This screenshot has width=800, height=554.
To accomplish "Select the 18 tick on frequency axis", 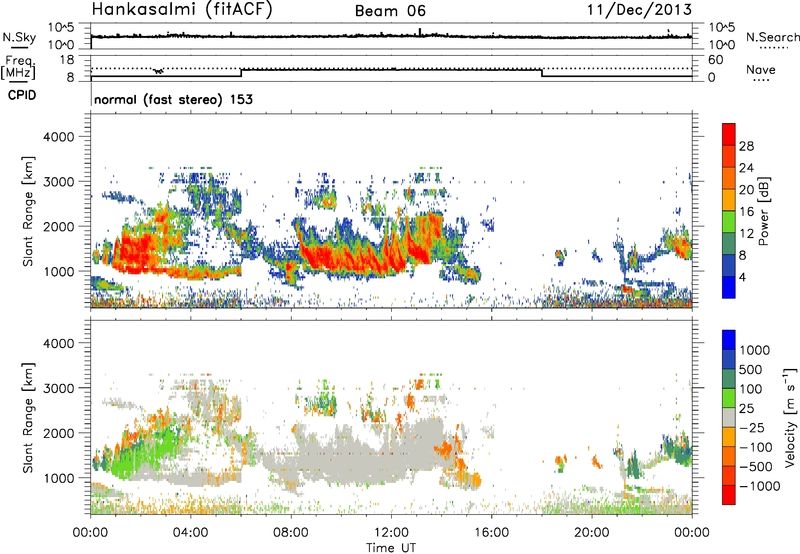I will (67, 60).
